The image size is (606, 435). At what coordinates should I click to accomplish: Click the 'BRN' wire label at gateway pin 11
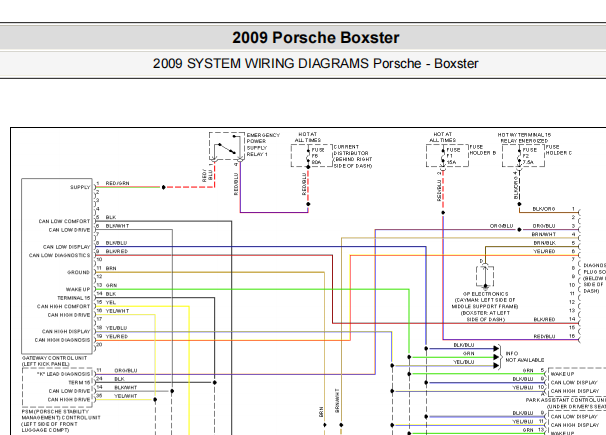pyautogui.click(x=111, y=268)
